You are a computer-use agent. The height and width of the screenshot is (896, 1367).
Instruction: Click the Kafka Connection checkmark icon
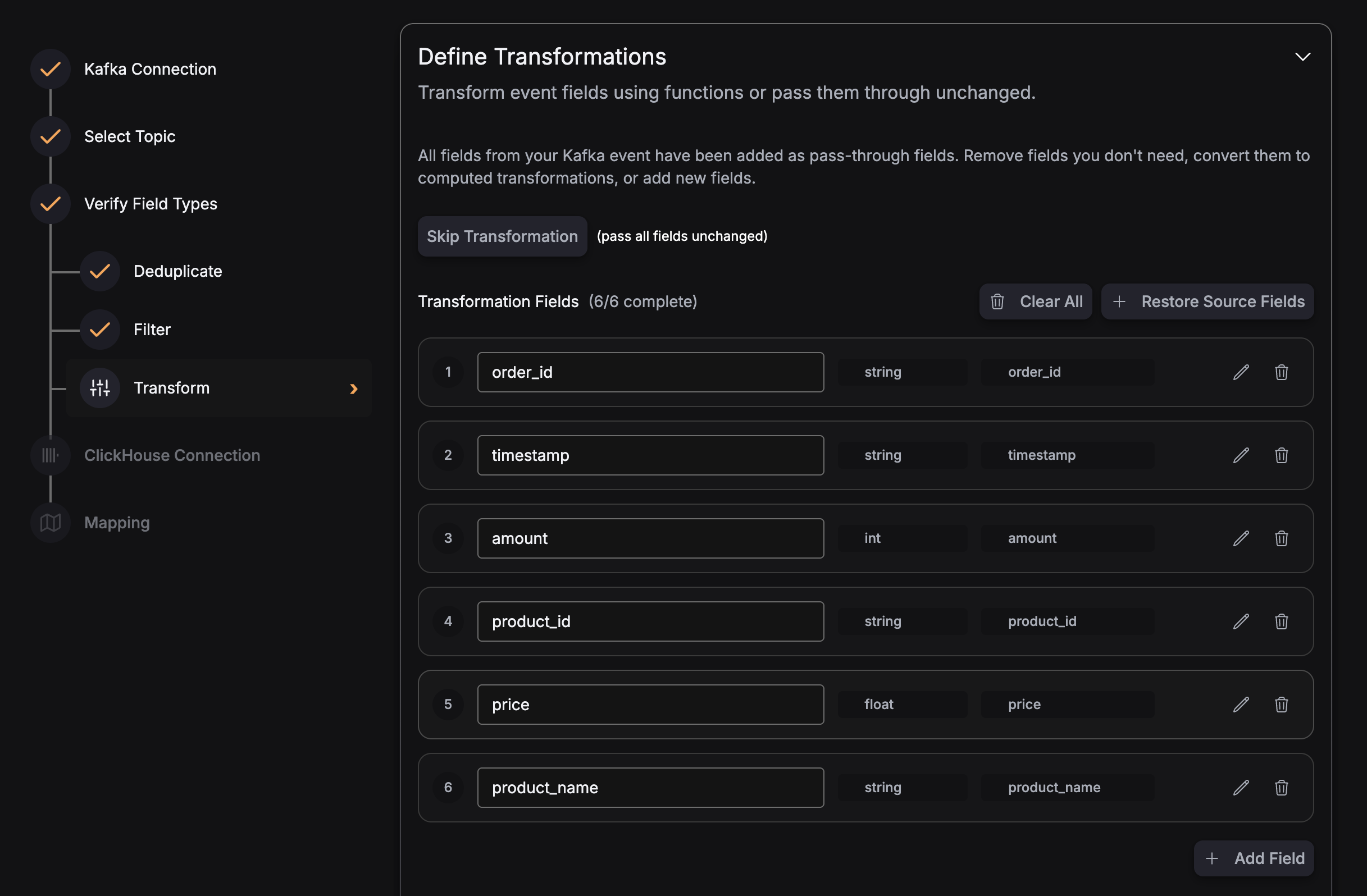click(x=51, y=69)
